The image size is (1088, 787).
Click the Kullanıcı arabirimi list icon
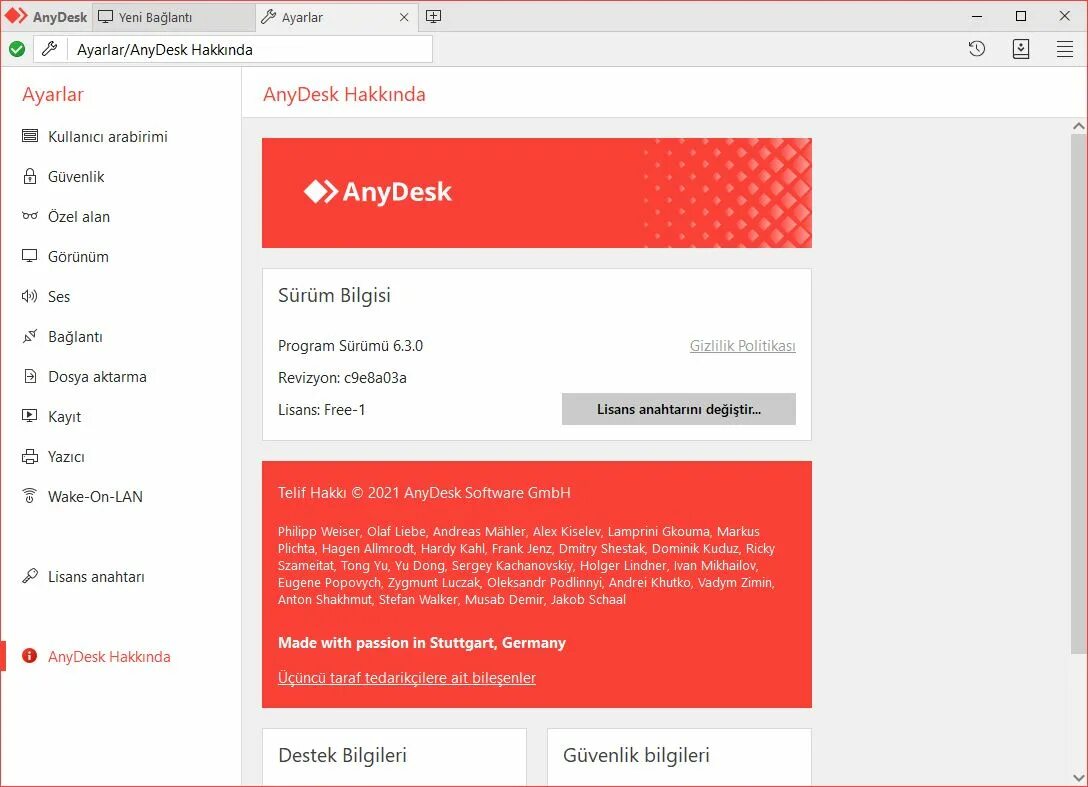(x=30, y=136)
